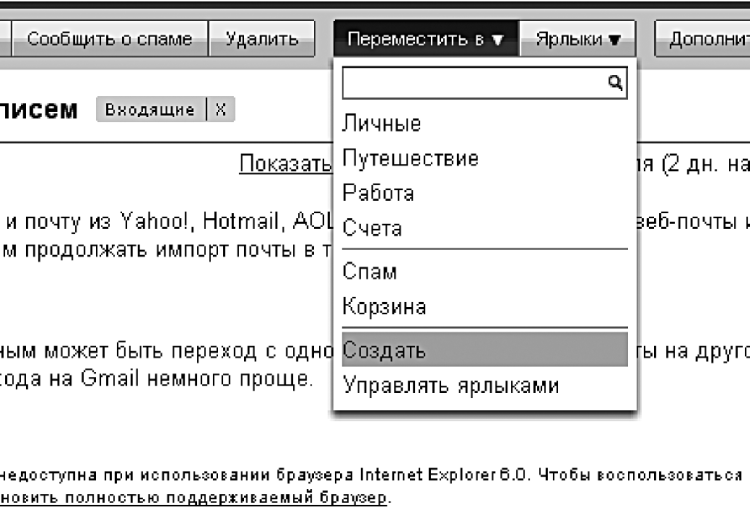Click the highlighted Создать option
Screen dimensions: 750x510
click(x=384, y=350)
